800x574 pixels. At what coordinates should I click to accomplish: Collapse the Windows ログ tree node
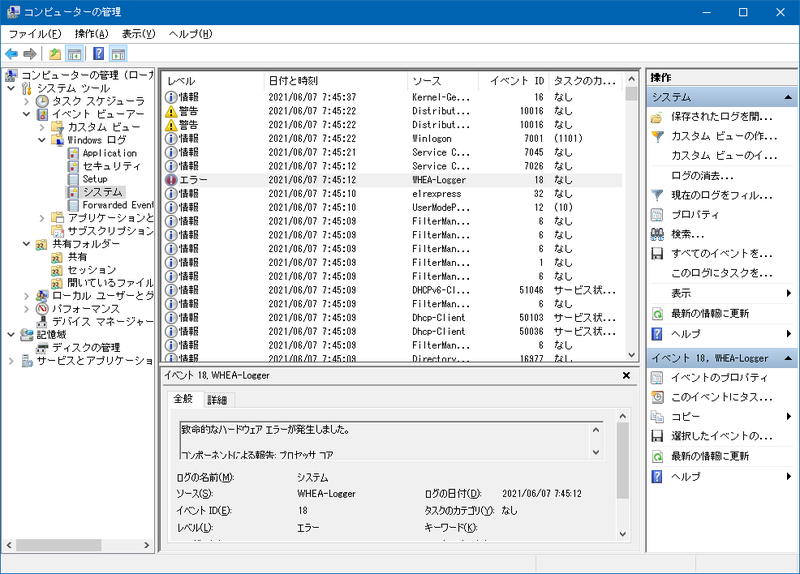(42, 140)
